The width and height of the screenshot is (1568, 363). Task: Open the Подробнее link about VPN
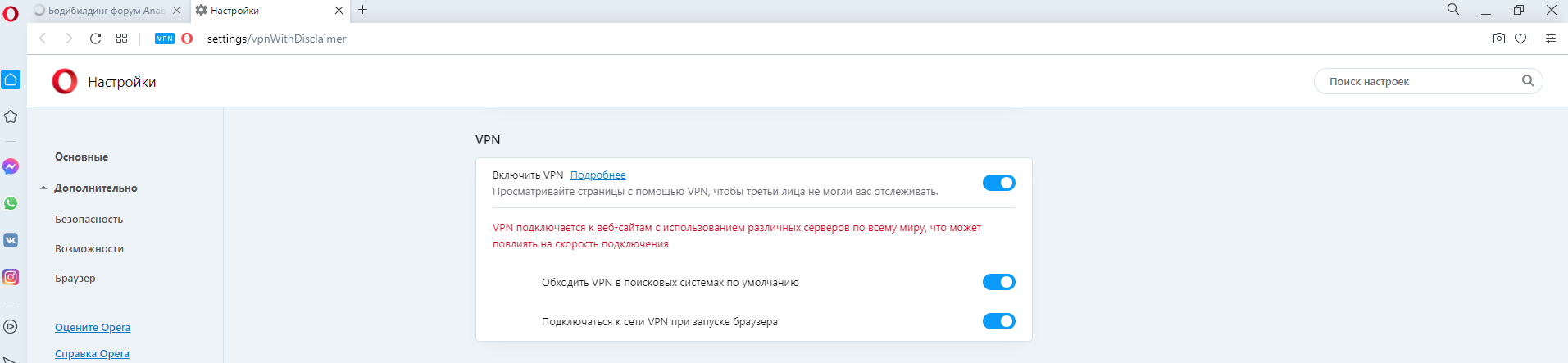[598, 175]
